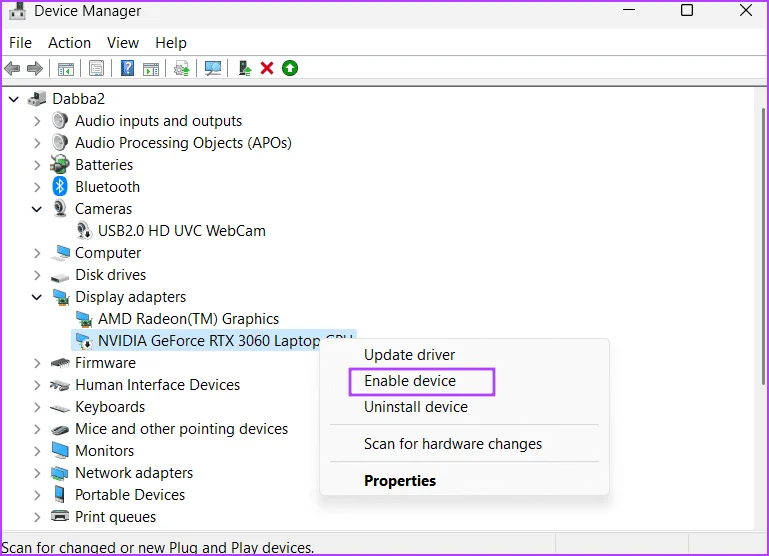
Task: Expand Audio inputs and outputs
Action: pyautogui.click(x=37, y=121)
